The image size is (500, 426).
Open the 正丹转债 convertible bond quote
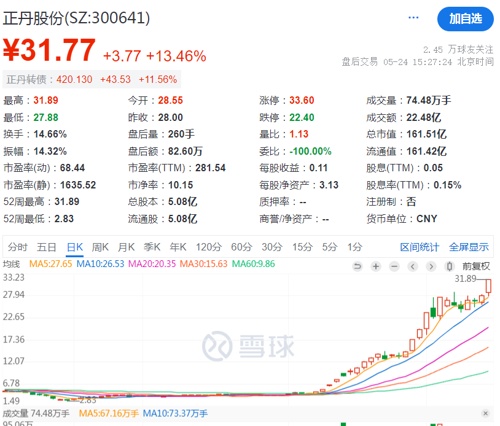click(x=92, y=79)
